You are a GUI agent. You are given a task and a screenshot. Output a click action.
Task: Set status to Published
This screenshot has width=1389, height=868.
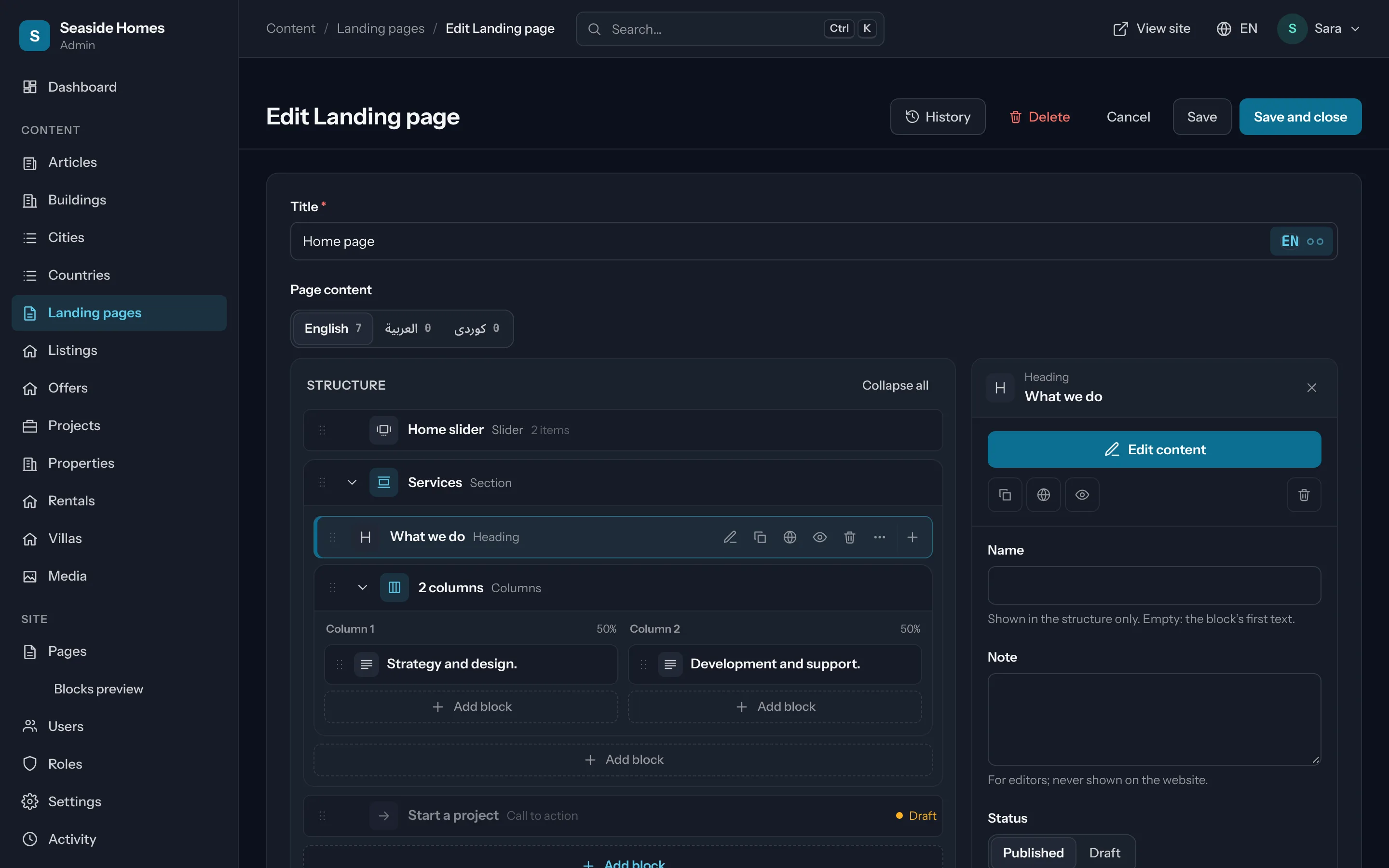tap(1033, 853)
